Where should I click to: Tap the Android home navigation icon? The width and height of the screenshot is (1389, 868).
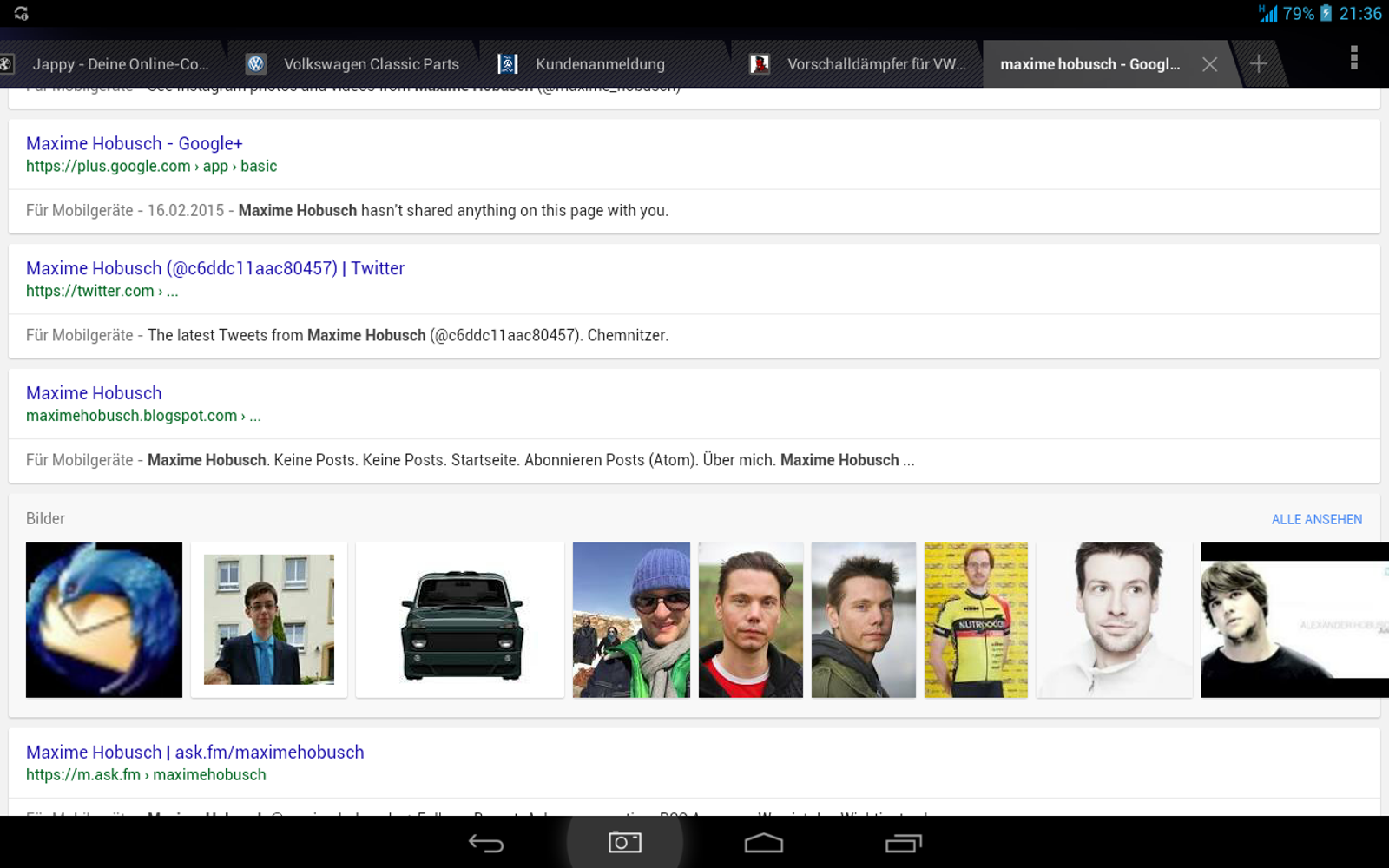tap(764, 843)
